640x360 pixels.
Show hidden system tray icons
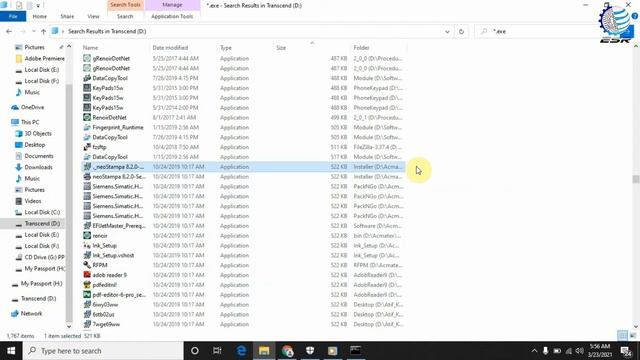tap(534, 351)
